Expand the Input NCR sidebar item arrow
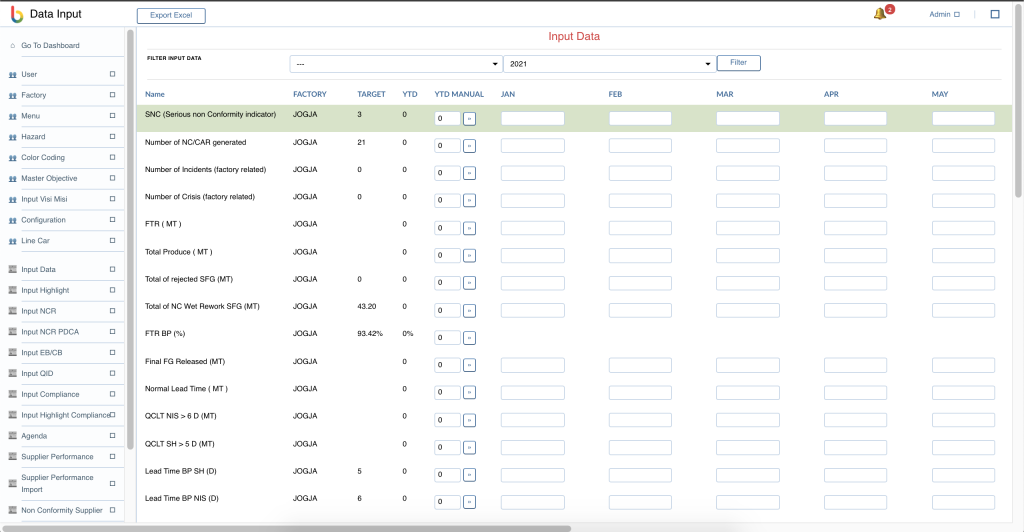 tap(112, 311)
